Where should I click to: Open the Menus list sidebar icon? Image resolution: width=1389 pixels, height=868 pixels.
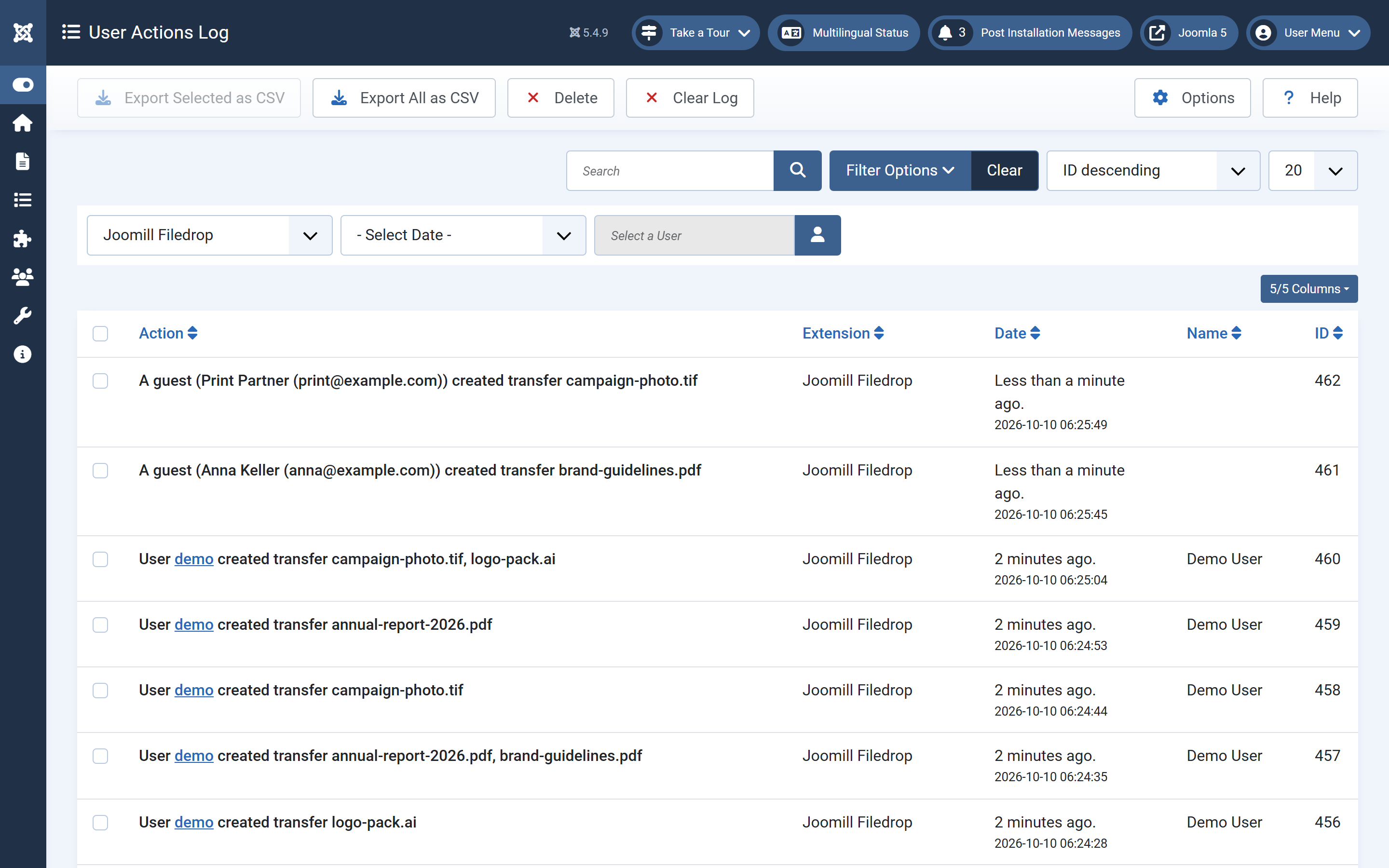23,200
